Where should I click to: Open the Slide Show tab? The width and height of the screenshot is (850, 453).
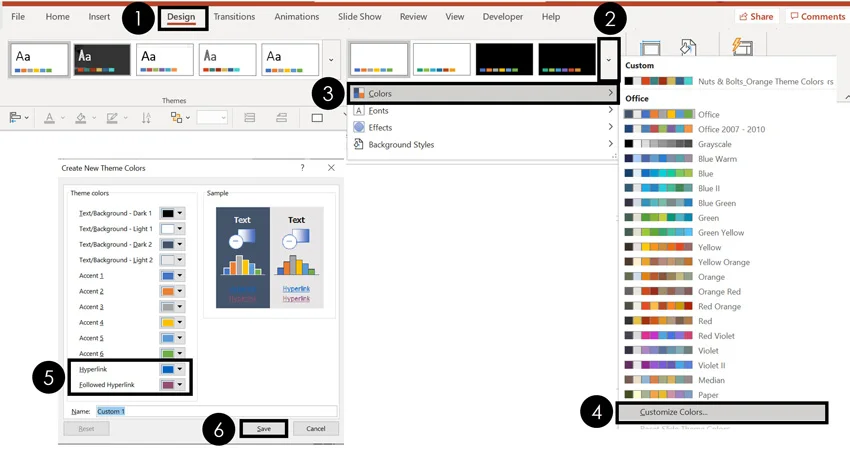[359, 17]
